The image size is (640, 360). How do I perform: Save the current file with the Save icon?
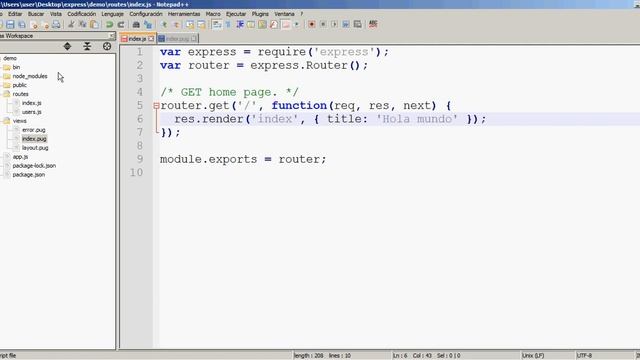[10, 24]
